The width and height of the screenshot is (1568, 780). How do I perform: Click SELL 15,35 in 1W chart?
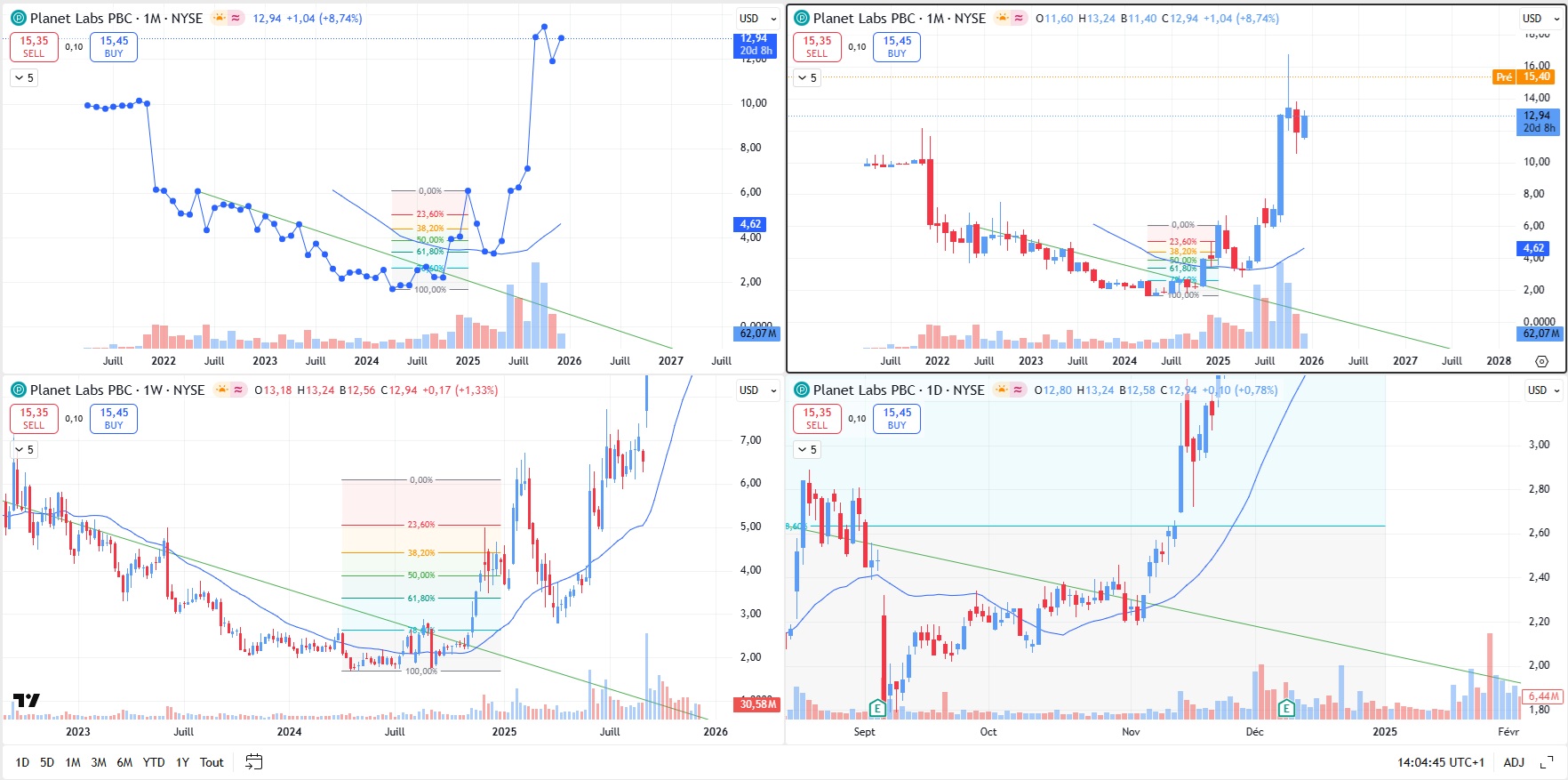34,419
